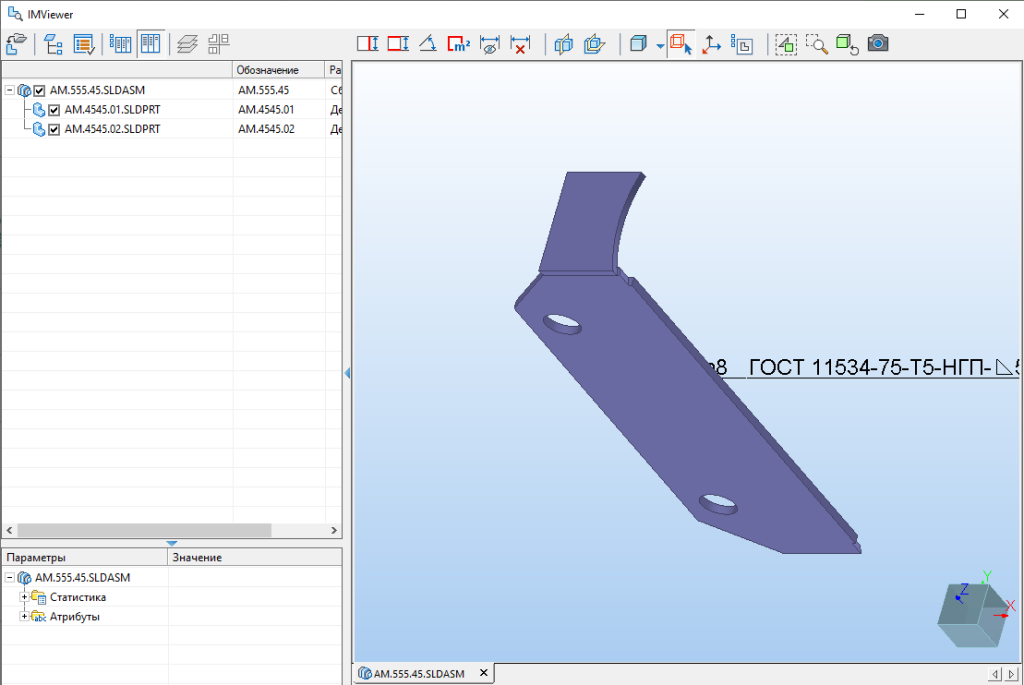Click the zoom to area magnifier icon
The height and width of the screenshot is (685, 1024).
(x=817, y=44)
